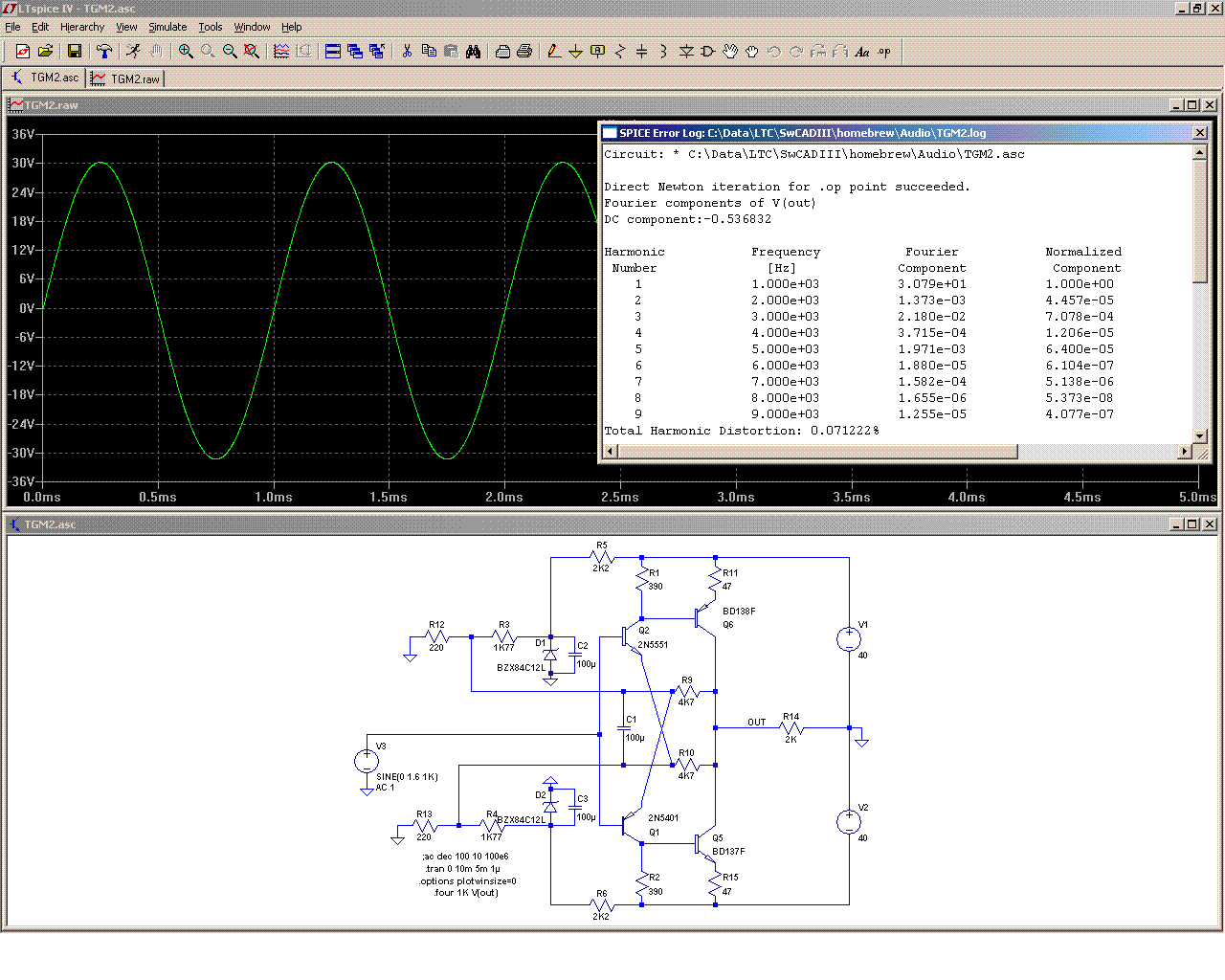Click the Total Harmonic Distortion text line
Viewport: 1225px width, 980px height.
(742, 431)
